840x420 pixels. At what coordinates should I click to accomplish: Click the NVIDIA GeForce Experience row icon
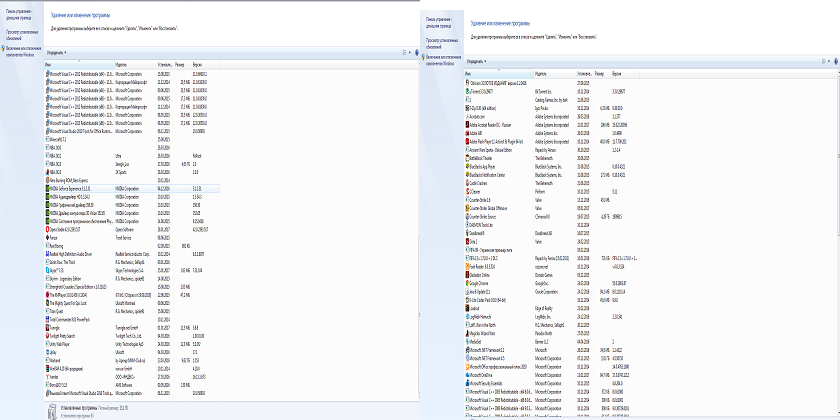click(47, 189)
